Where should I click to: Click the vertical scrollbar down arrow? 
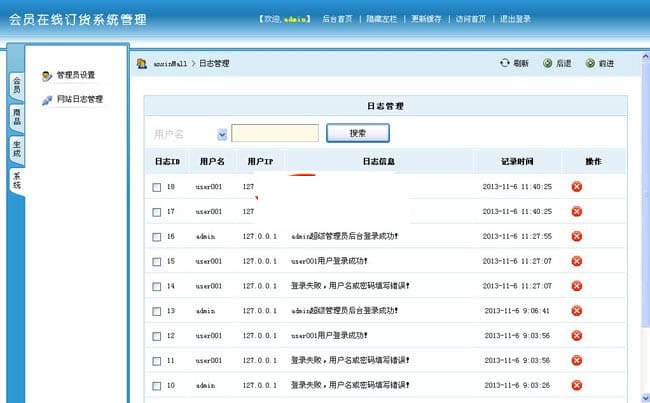pos(645,397)
